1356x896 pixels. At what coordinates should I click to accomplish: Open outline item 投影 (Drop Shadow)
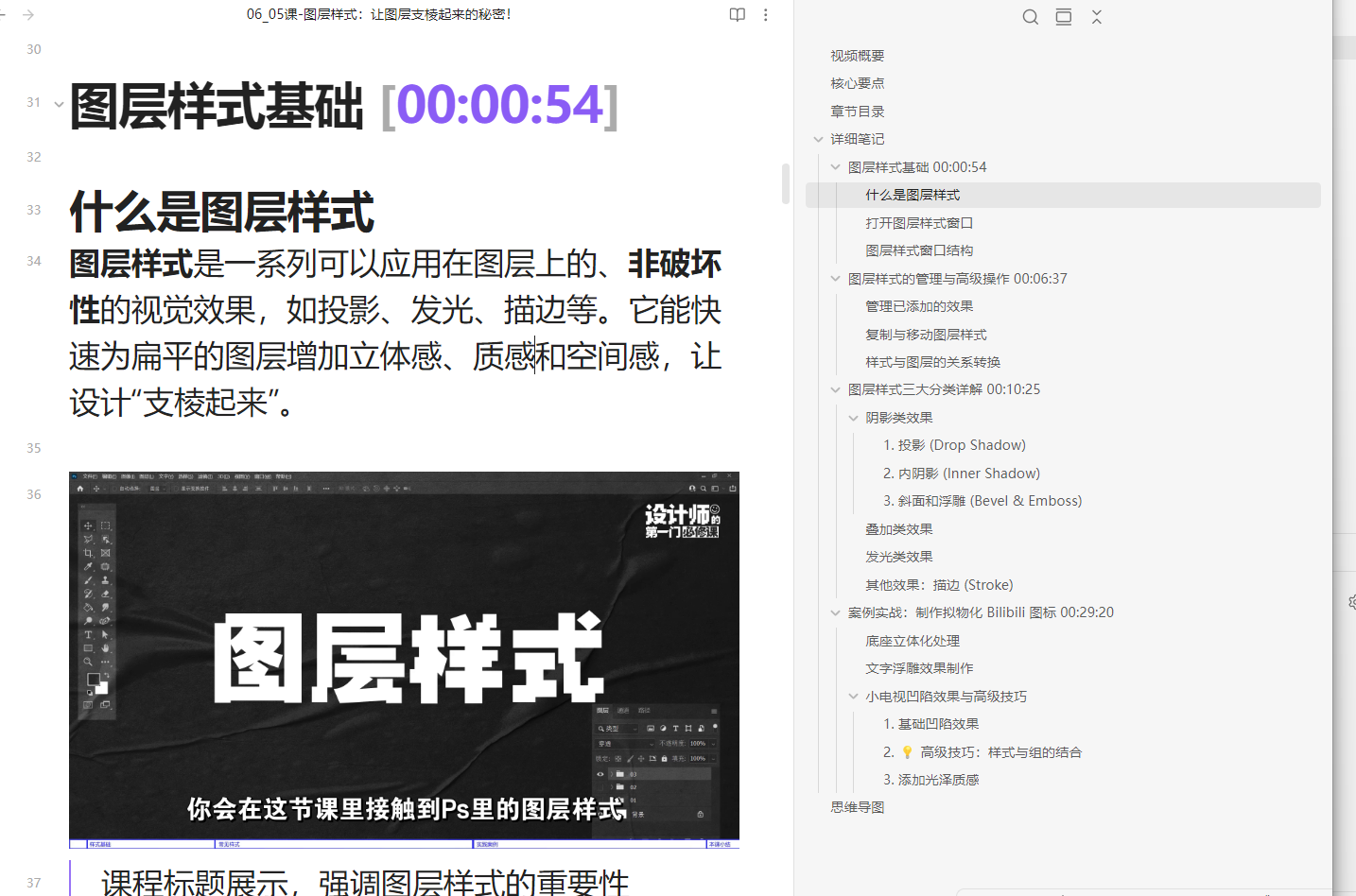click(x=954, y=445)
